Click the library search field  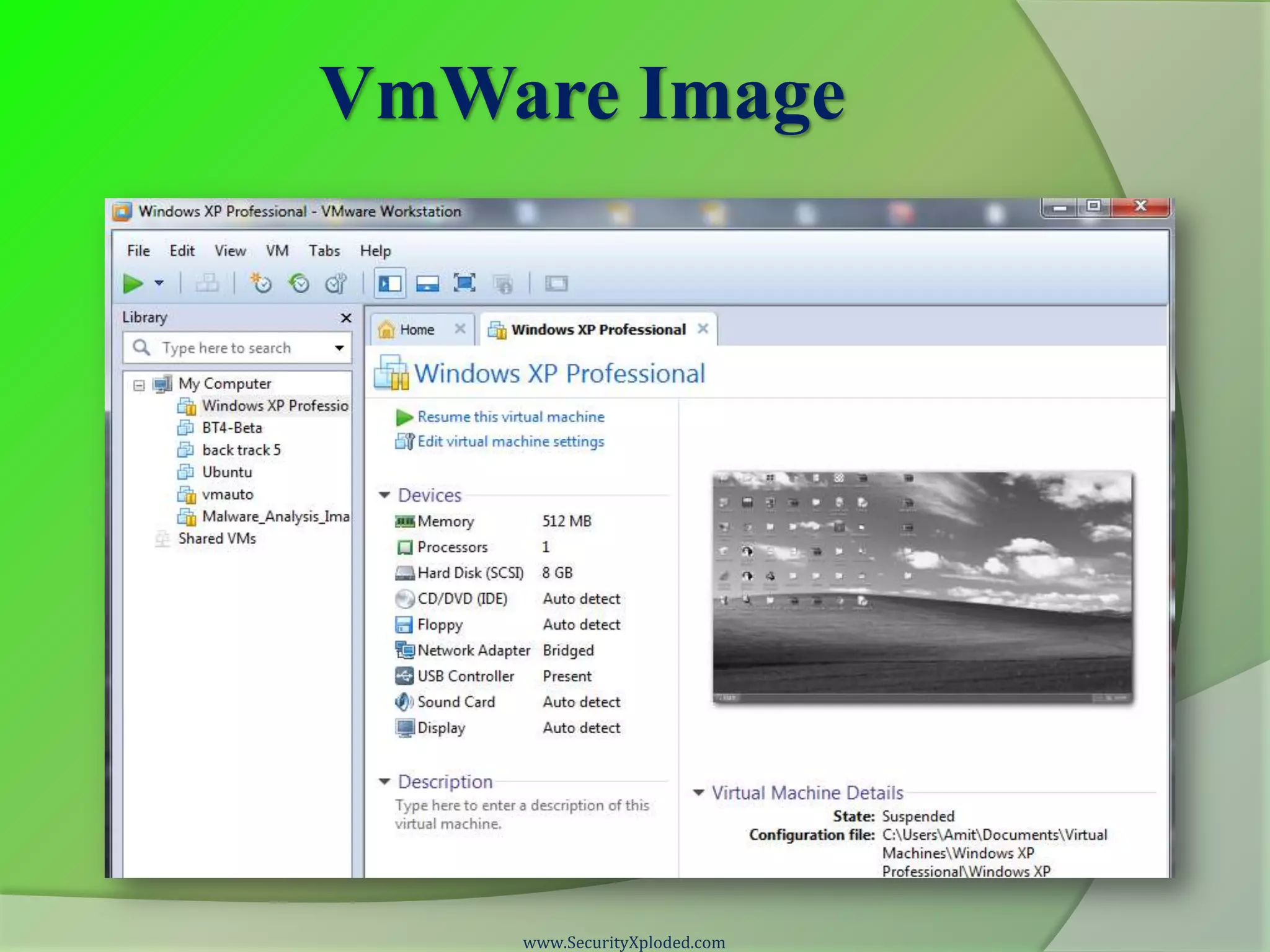tap(237, 348)
